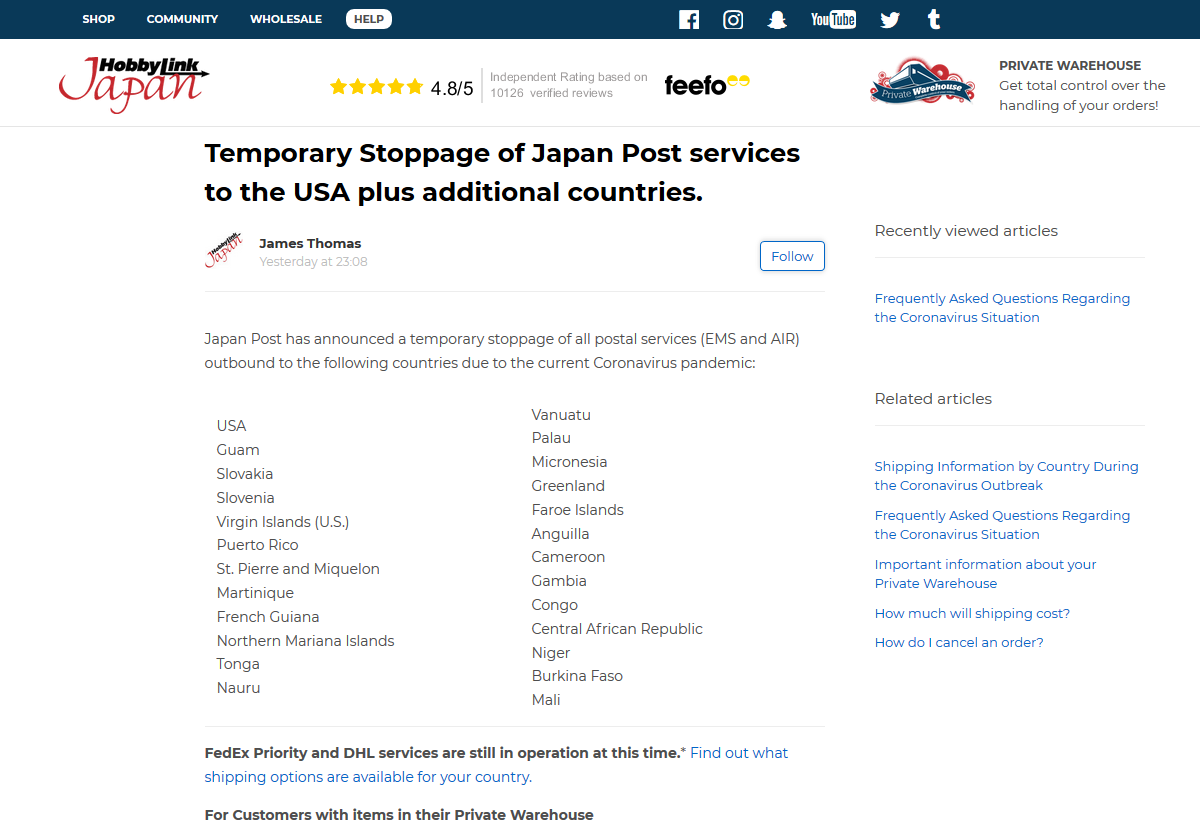Screen dimensions: 1200x831
Task: Click Greenland in the country list
Action: [568, 486]
